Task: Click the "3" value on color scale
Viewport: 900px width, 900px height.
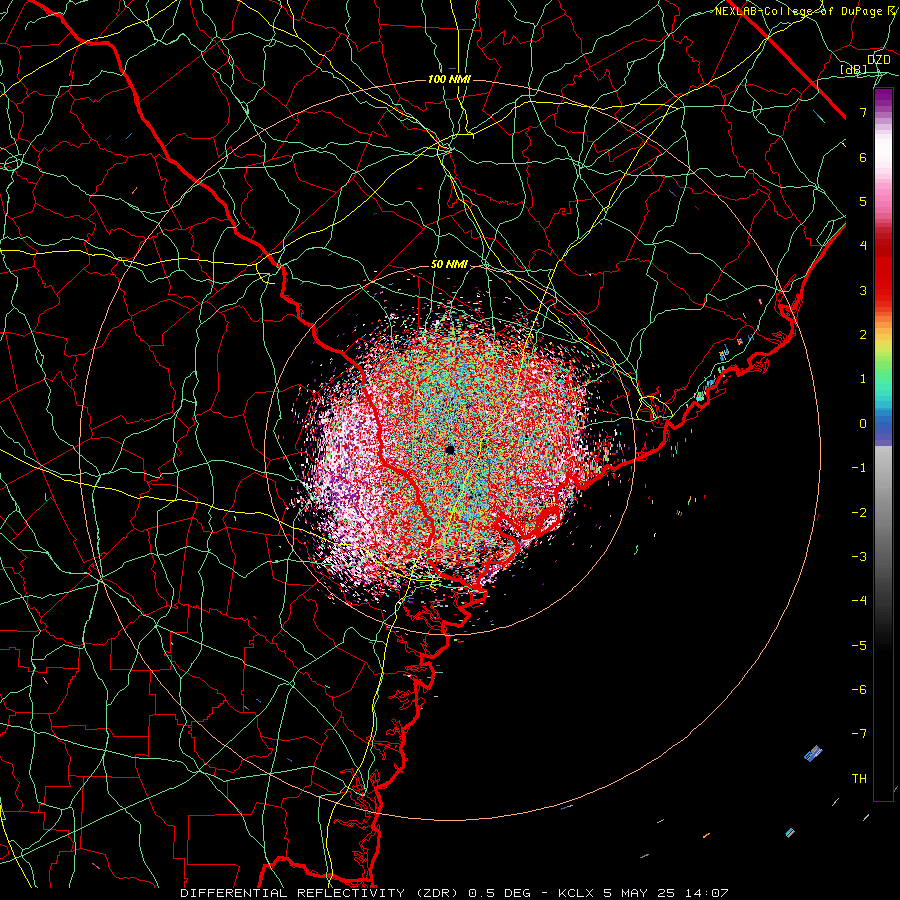Action: (x=863, y=290)
